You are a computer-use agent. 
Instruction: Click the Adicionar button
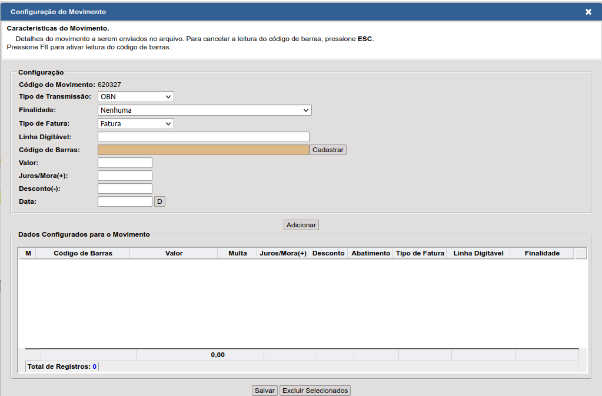click(301, 225)
